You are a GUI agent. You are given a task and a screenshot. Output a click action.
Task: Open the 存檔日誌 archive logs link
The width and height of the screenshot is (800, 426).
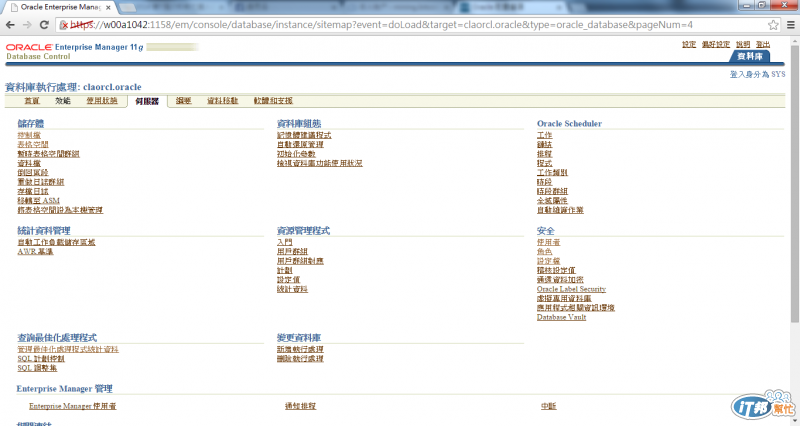tap(33, 191)
